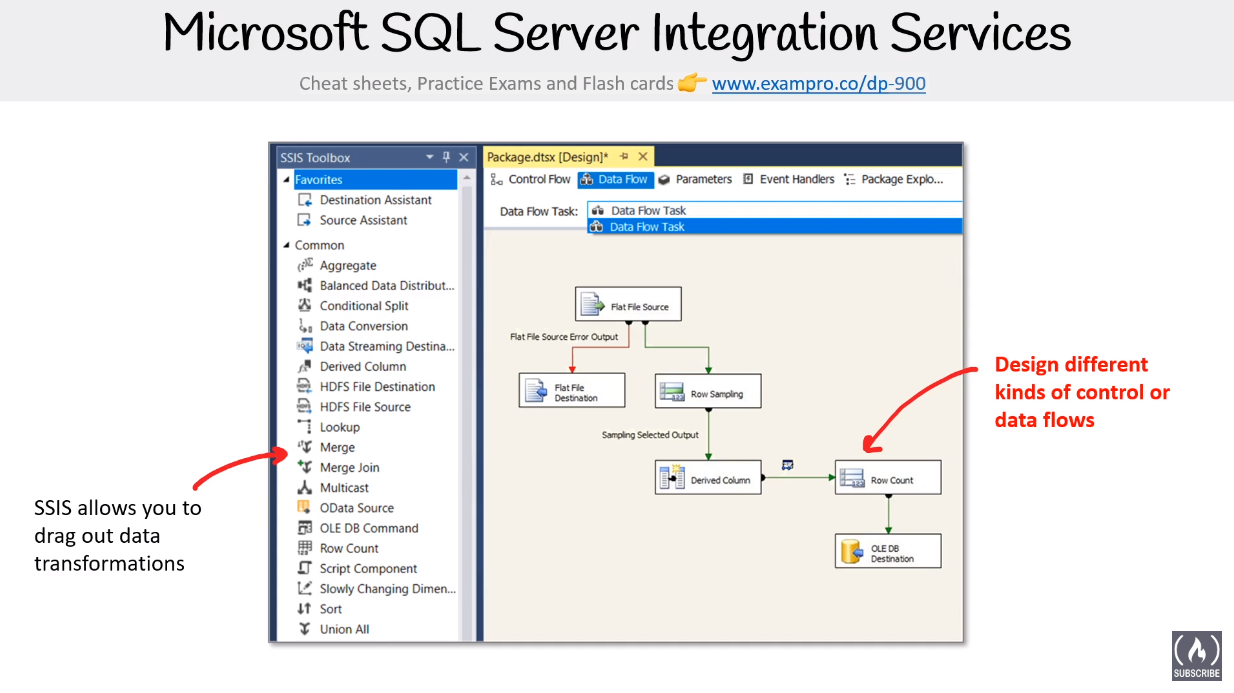1234x693 pixels.
Task: Click the Sort transformation icon
Action: [305, 609]
